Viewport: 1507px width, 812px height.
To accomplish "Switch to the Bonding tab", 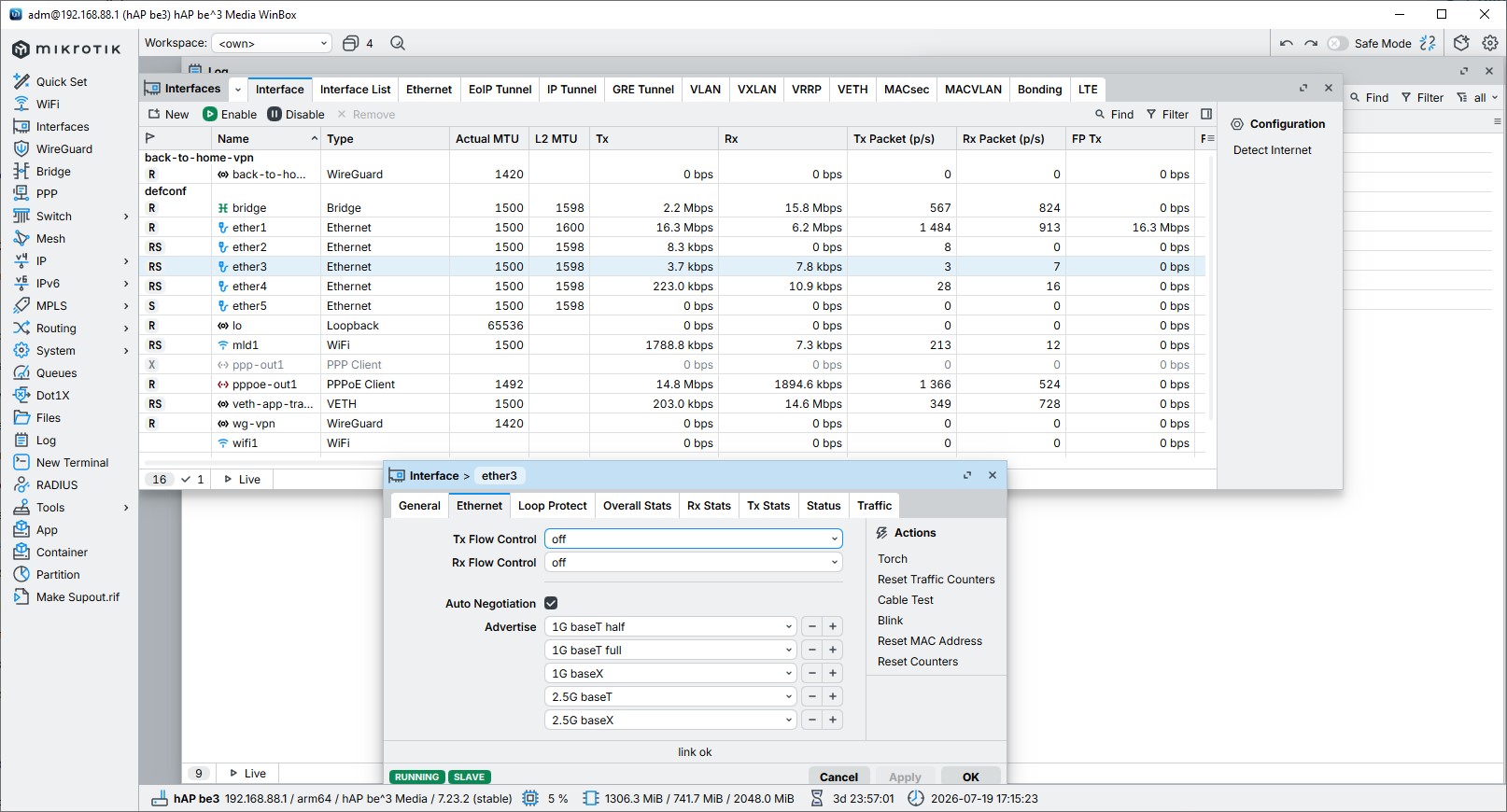I will pos(1039,89).
